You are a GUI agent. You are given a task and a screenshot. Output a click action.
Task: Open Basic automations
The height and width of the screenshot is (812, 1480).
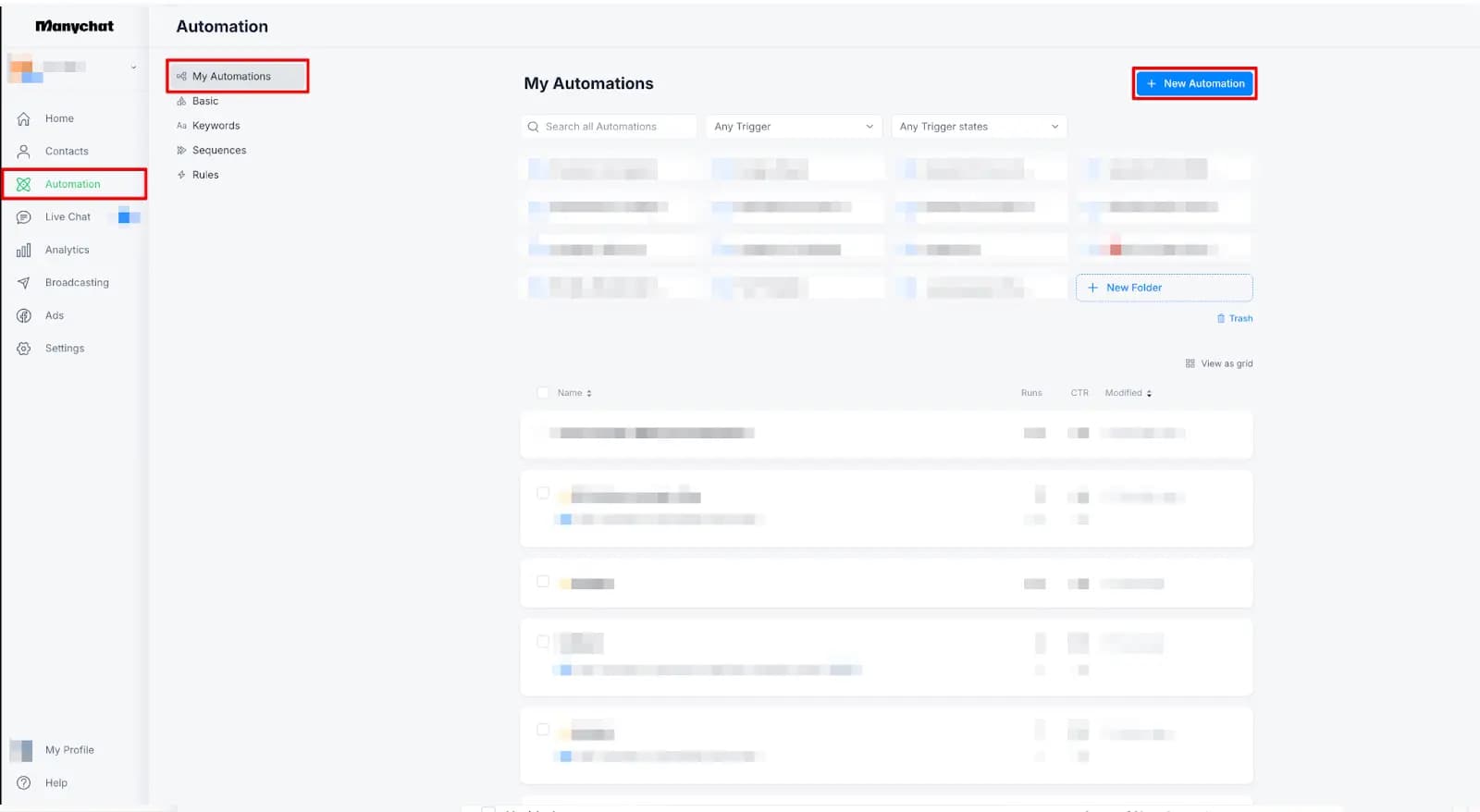[x=205, y=101]
